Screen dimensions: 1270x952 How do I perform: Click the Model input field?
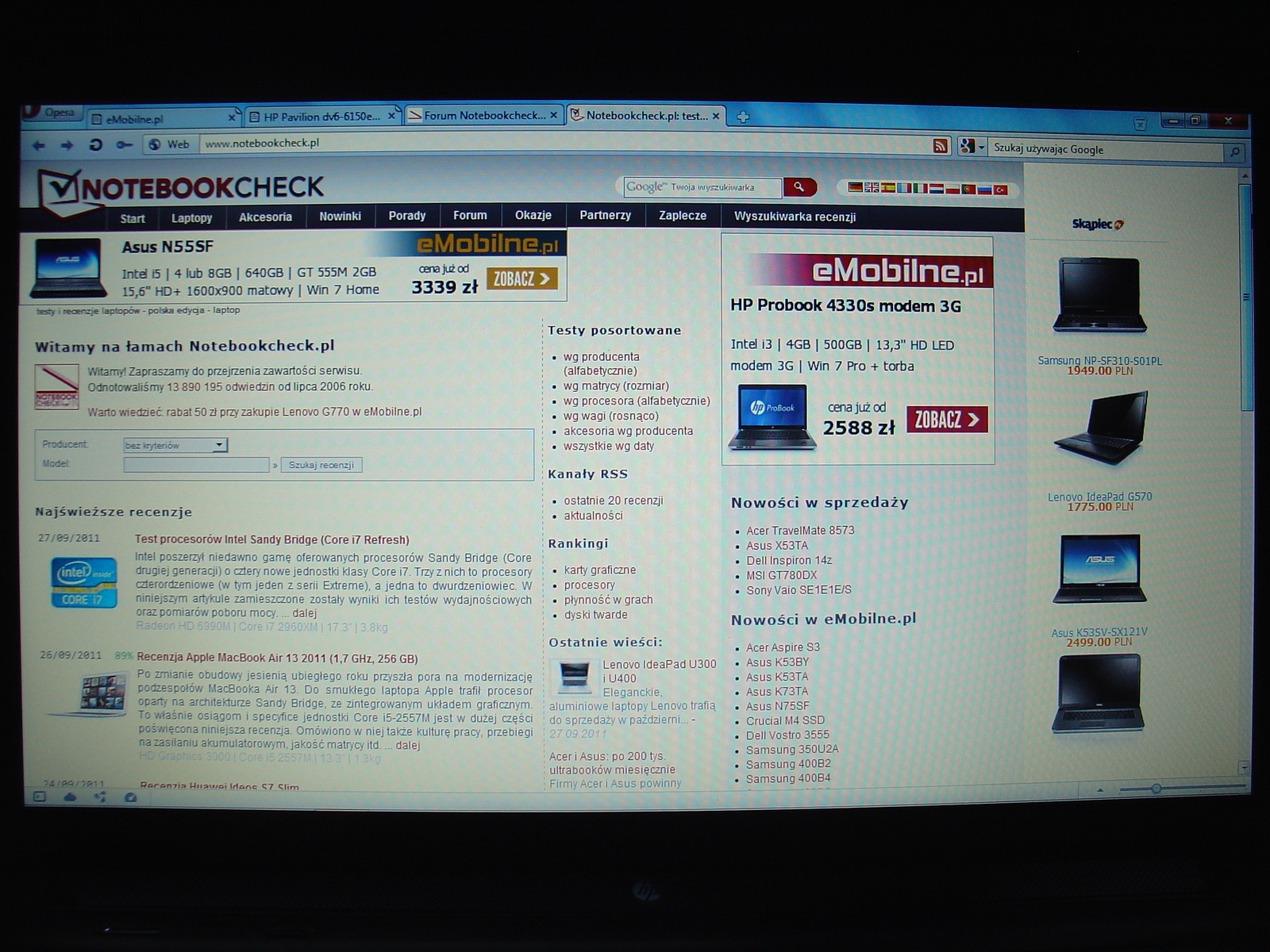click(x=196, y=465)
